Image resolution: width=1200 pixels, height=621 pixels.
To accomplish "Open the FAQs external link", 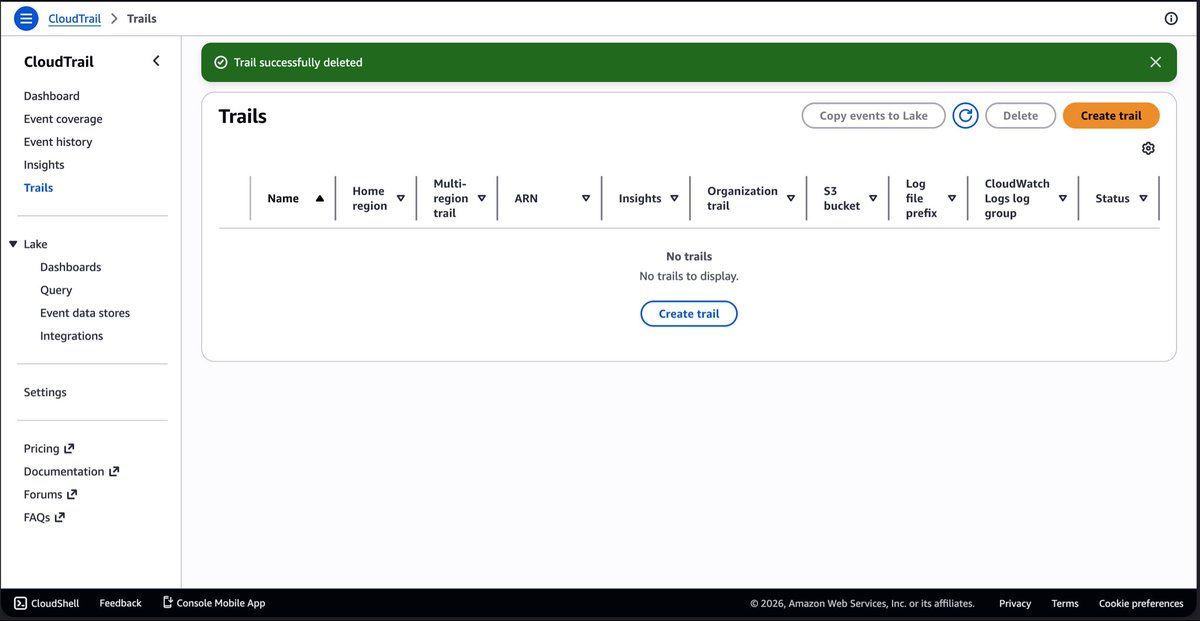I will (x=44, y=518).
